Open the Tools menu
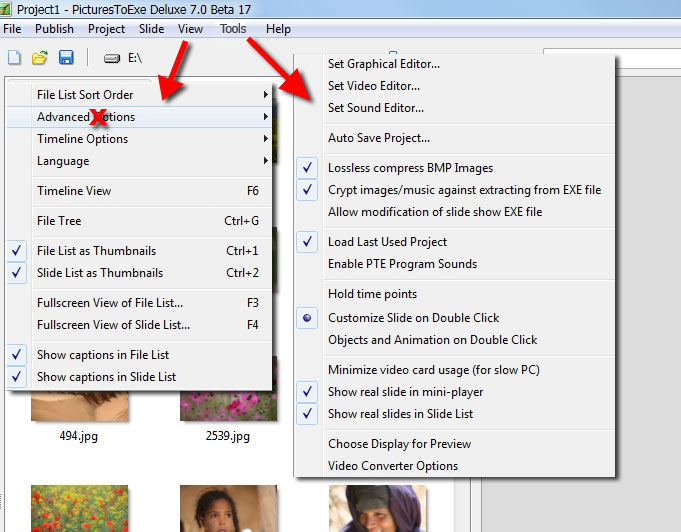This screenshot has height=532, width=681. coord(233,29)
